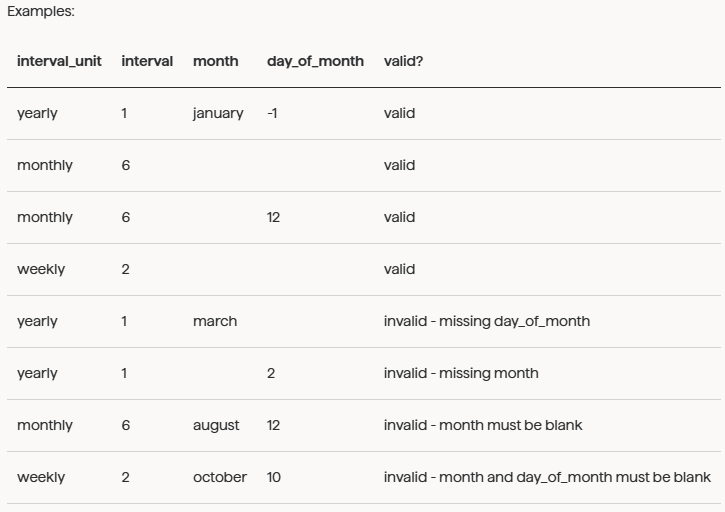Select "invalid - month must be blank" cell
Viewport: 725px width, 512px height.
pyautogui.click(x=482, y=425)
